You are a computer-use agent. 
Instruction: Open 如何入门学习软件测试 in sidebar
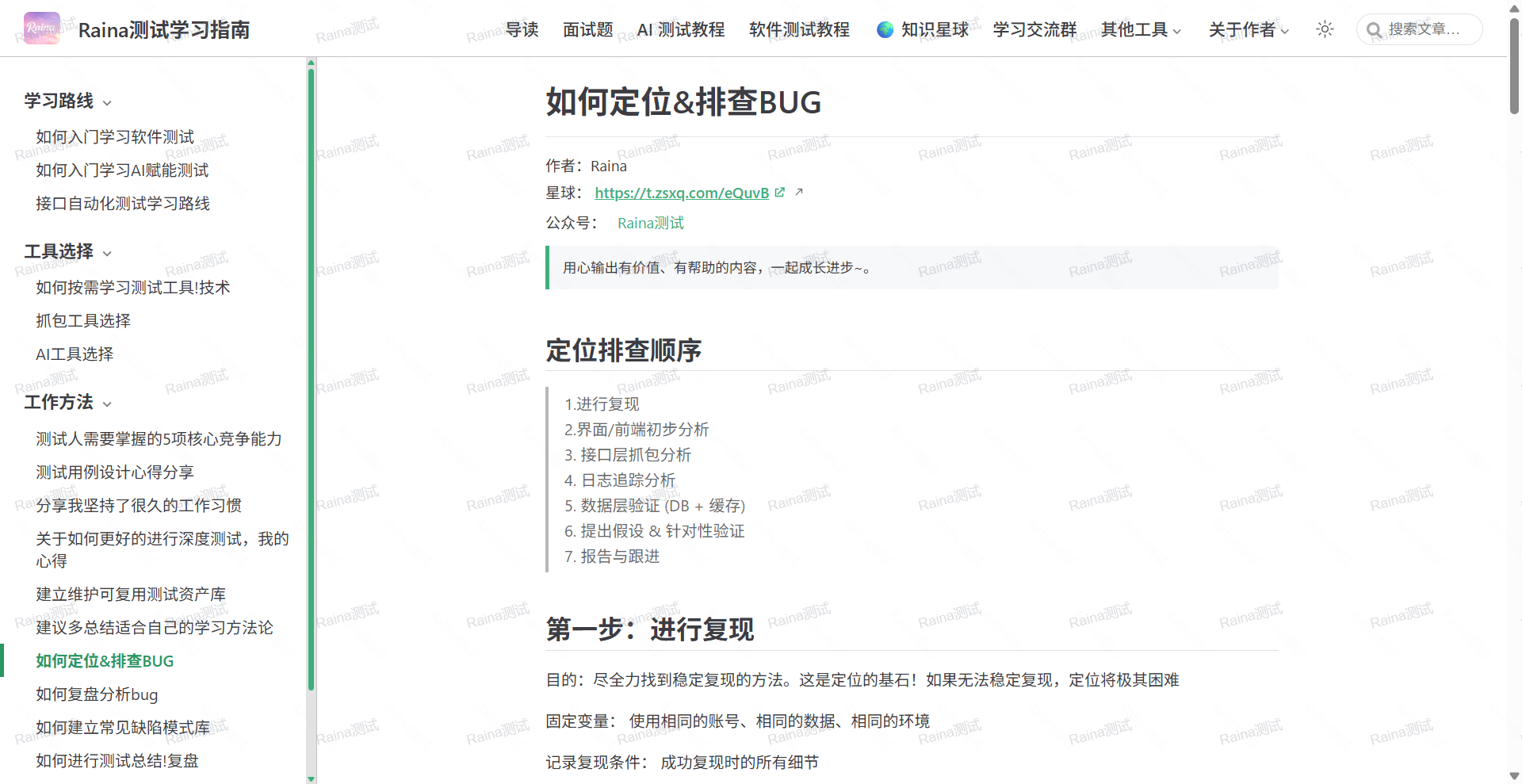click(115, 137)
